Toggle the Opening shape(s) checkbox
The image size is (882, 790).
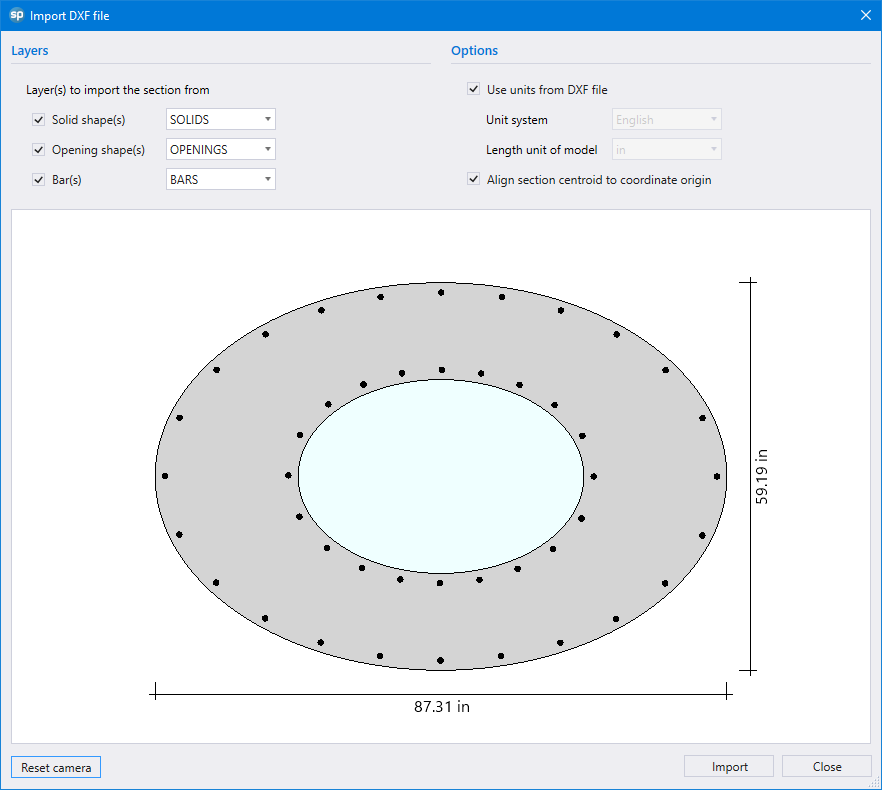39,150
